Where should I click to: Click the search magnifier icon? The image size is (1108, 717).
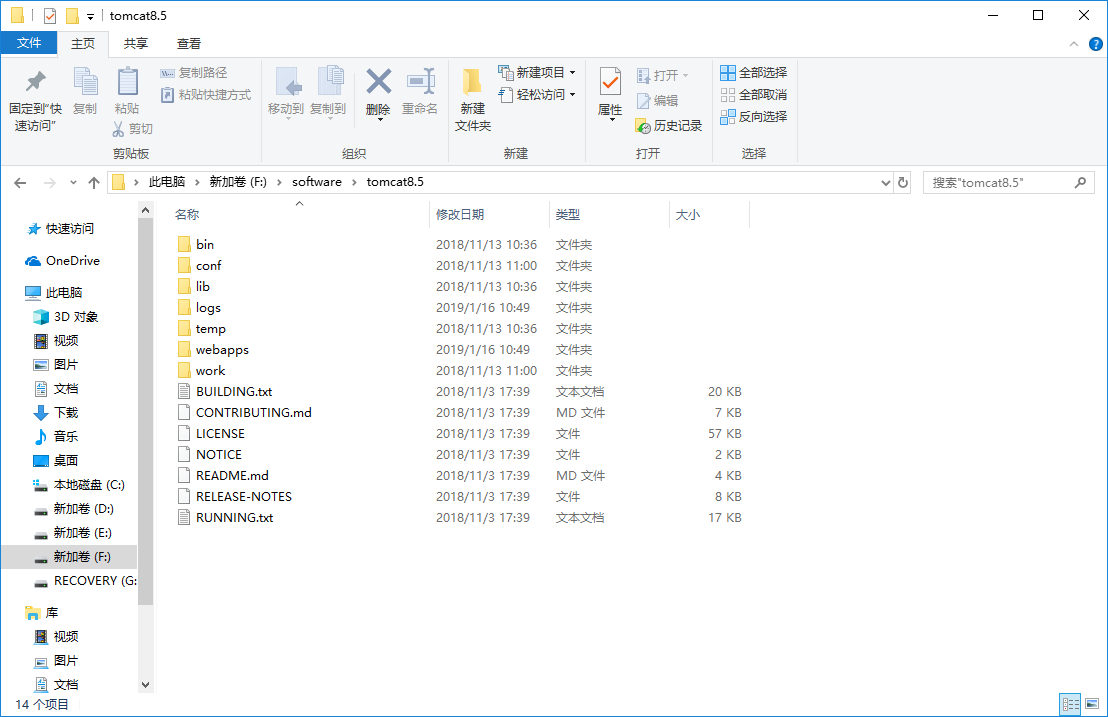tap(1080, 182)
